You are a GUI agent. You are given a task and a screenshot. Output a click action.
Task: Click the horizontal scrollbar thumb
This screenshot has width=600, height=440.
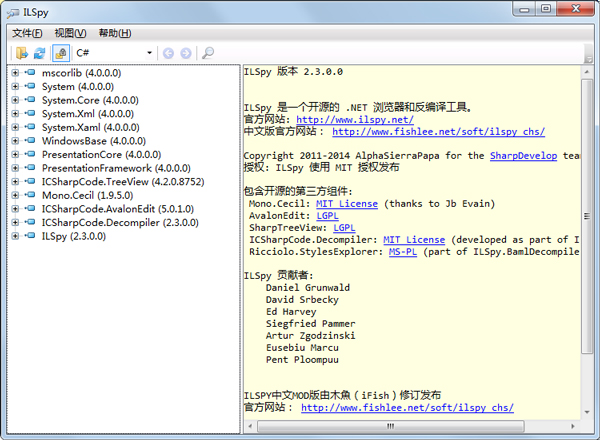pos(391,426)
